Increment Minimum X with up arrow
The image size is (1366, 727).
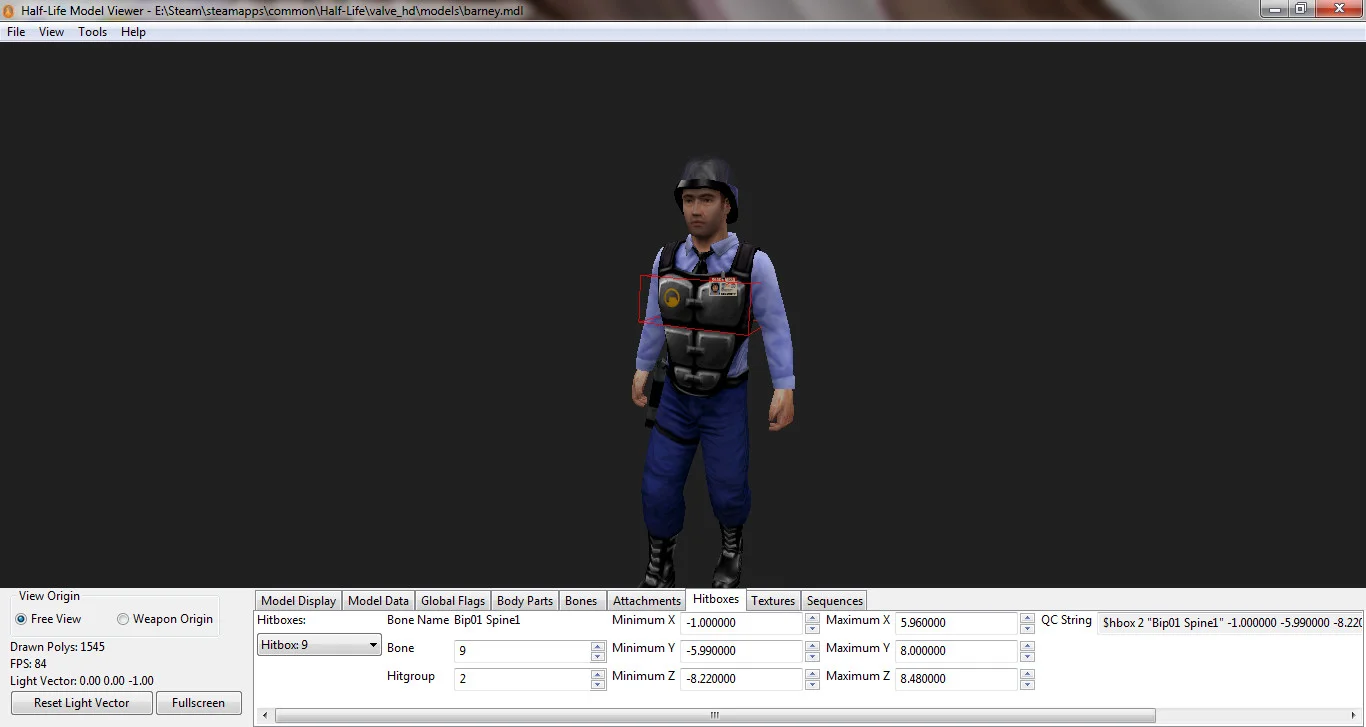pos(811,618)
